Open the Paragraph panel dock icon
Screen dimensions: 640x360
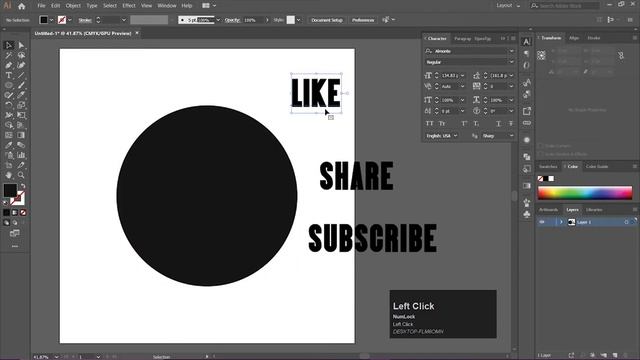[527, 53]
